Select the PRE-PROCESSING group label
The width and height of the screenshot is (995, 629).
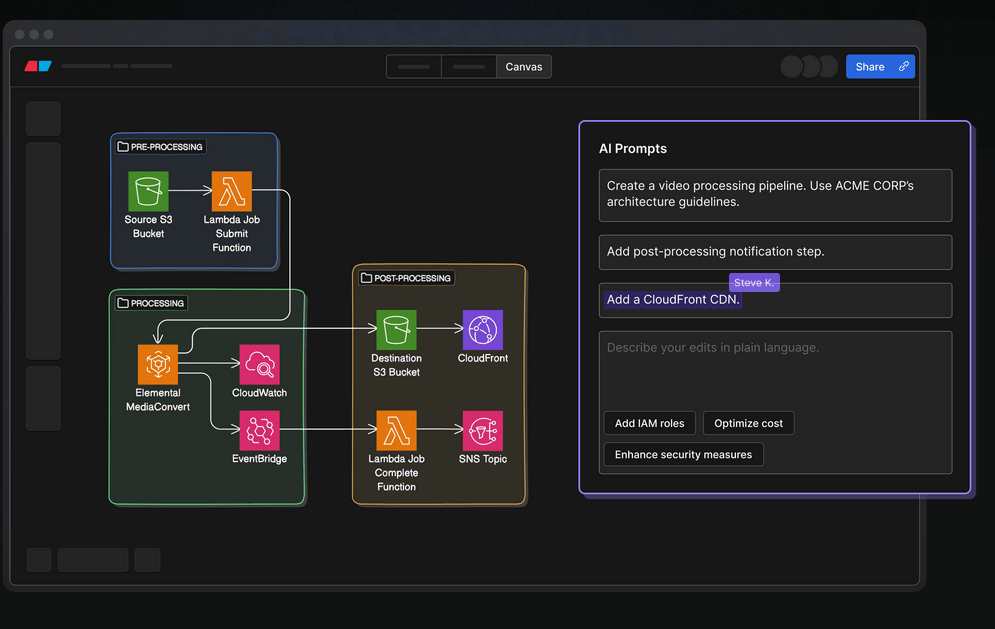[161, 147]
